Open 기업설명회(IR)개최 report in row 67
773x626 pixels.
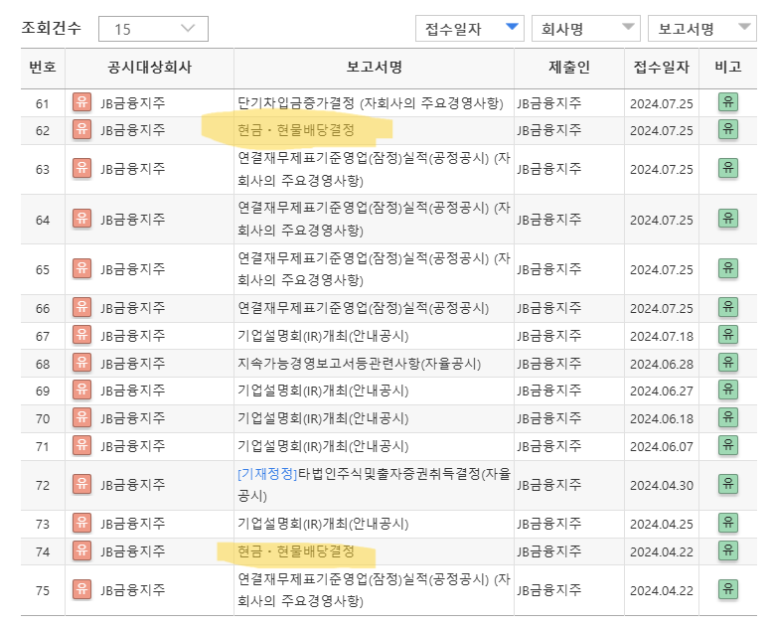click(x=323, y=336)
